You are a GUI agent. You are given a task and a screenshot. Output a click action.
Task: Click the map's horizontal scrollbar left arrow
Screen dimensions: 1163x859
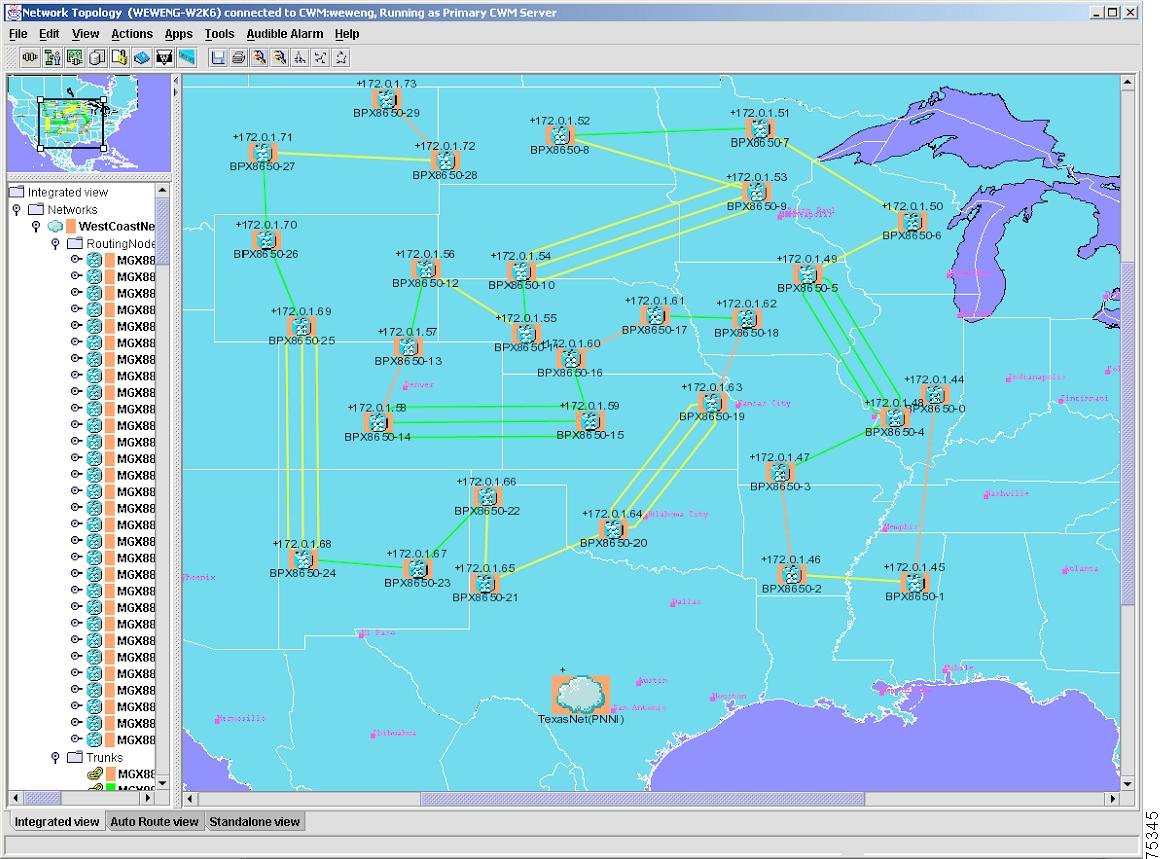pos(190,798)
